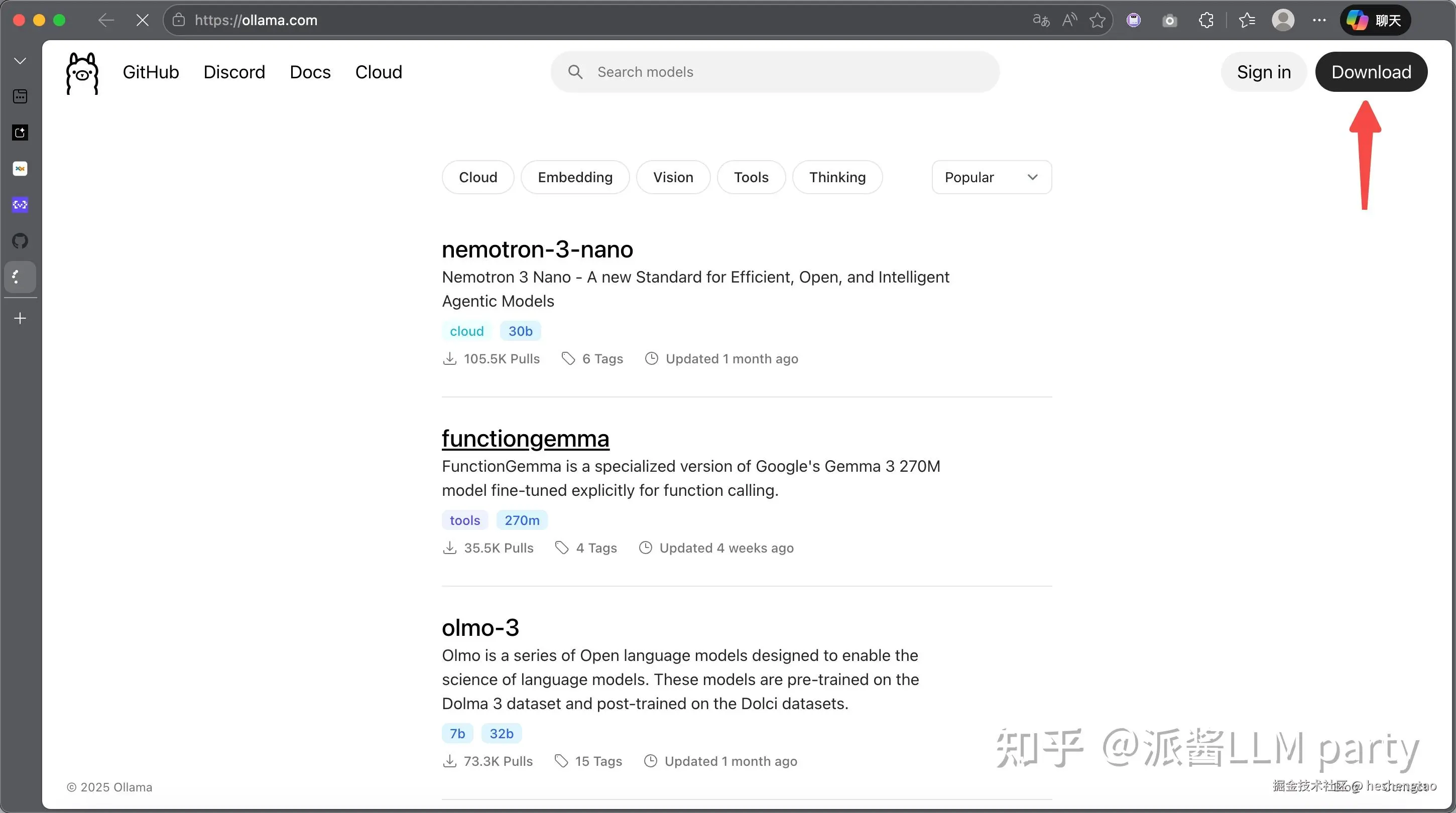This screenshot has width=1456, height=813.
Task: Click the browser profile avatar
Action: [1283, 21]
